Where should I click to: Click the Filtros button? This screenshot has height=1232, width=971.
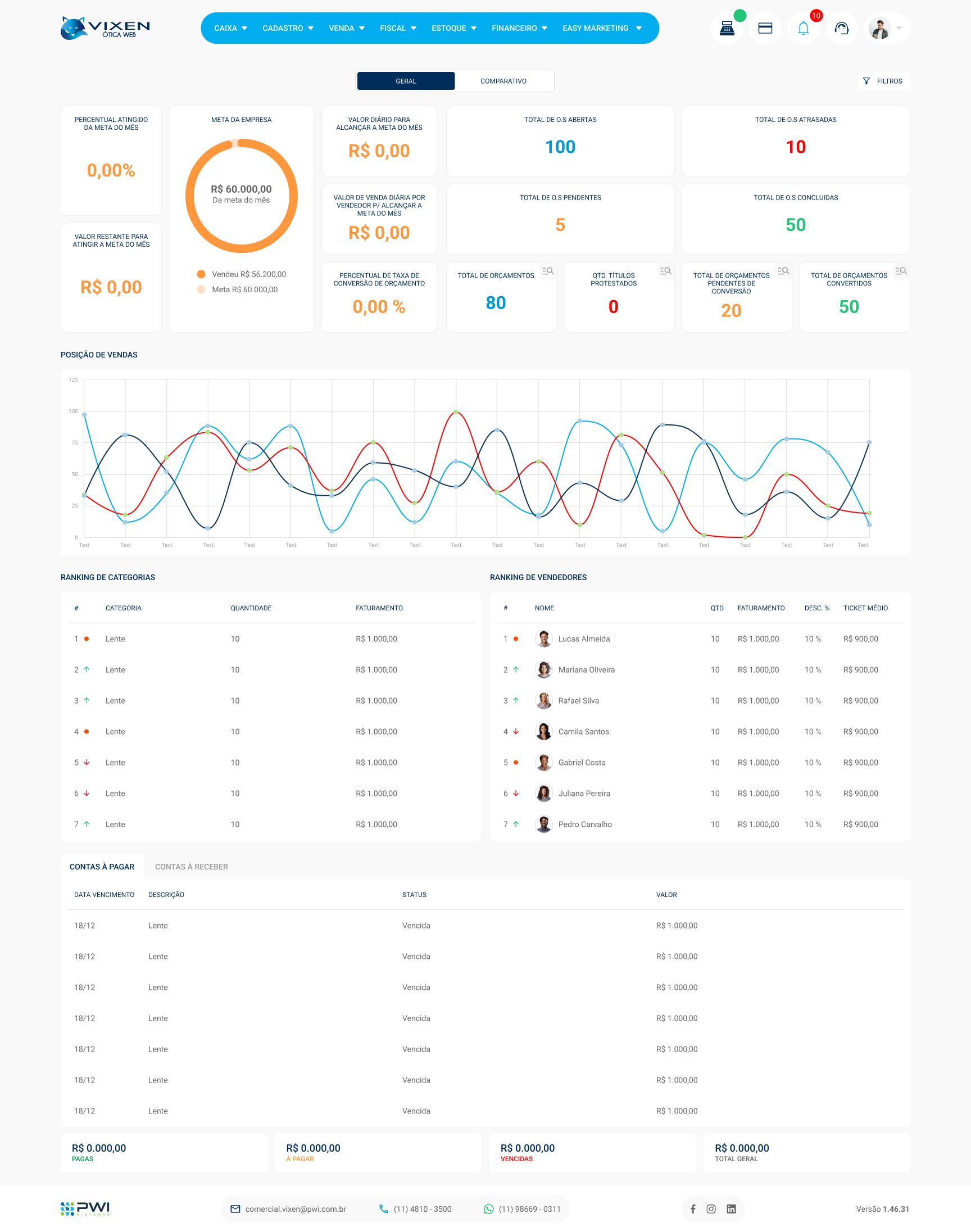(883, 81)
